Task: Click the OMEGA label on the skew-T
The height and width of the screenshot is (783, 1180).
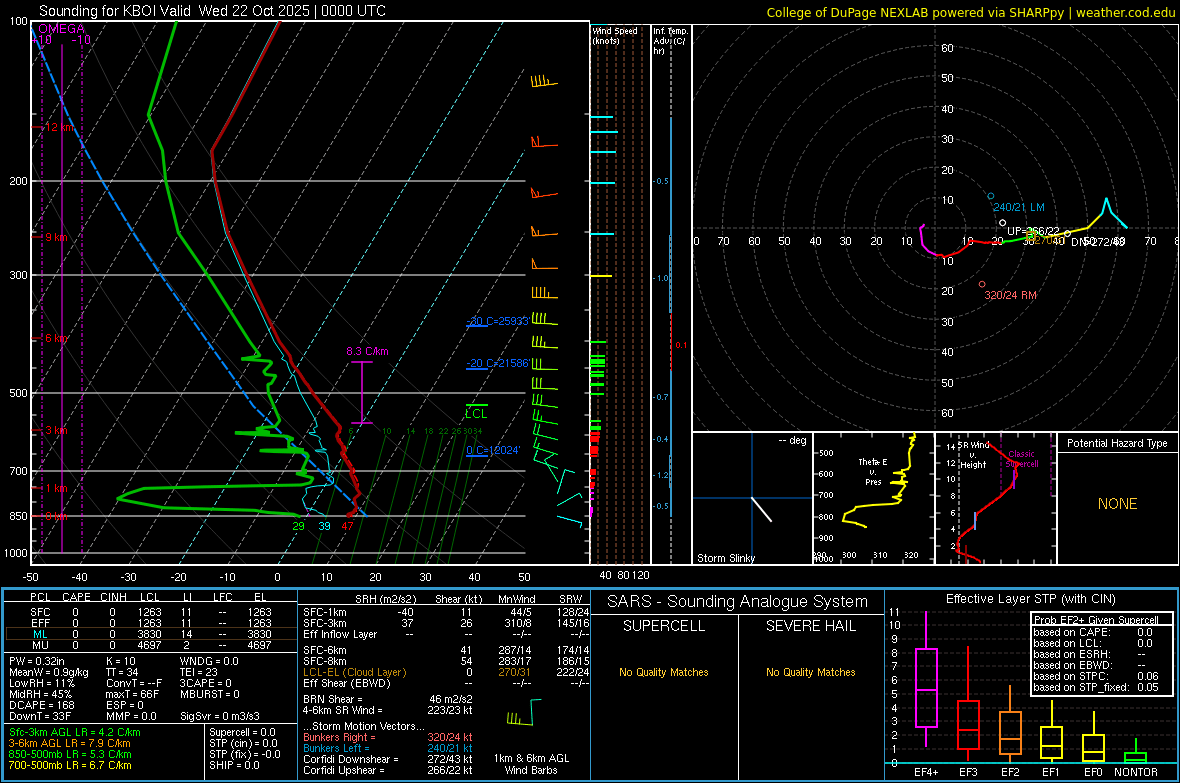Action: (62, 29)
